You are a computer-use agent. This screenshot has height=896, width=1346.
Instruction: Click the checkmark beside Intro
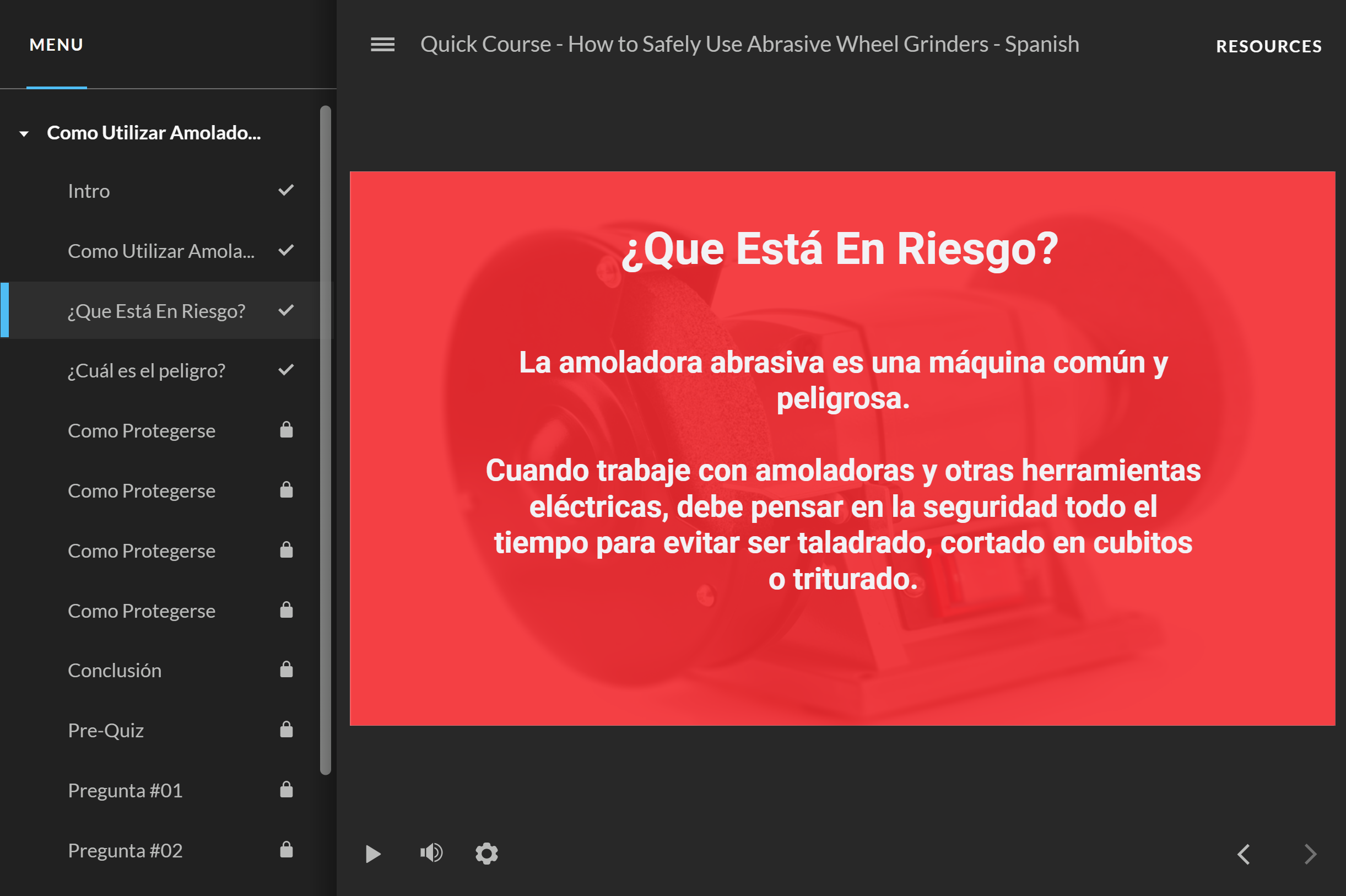pyautogui.click(x=287, y=190)
